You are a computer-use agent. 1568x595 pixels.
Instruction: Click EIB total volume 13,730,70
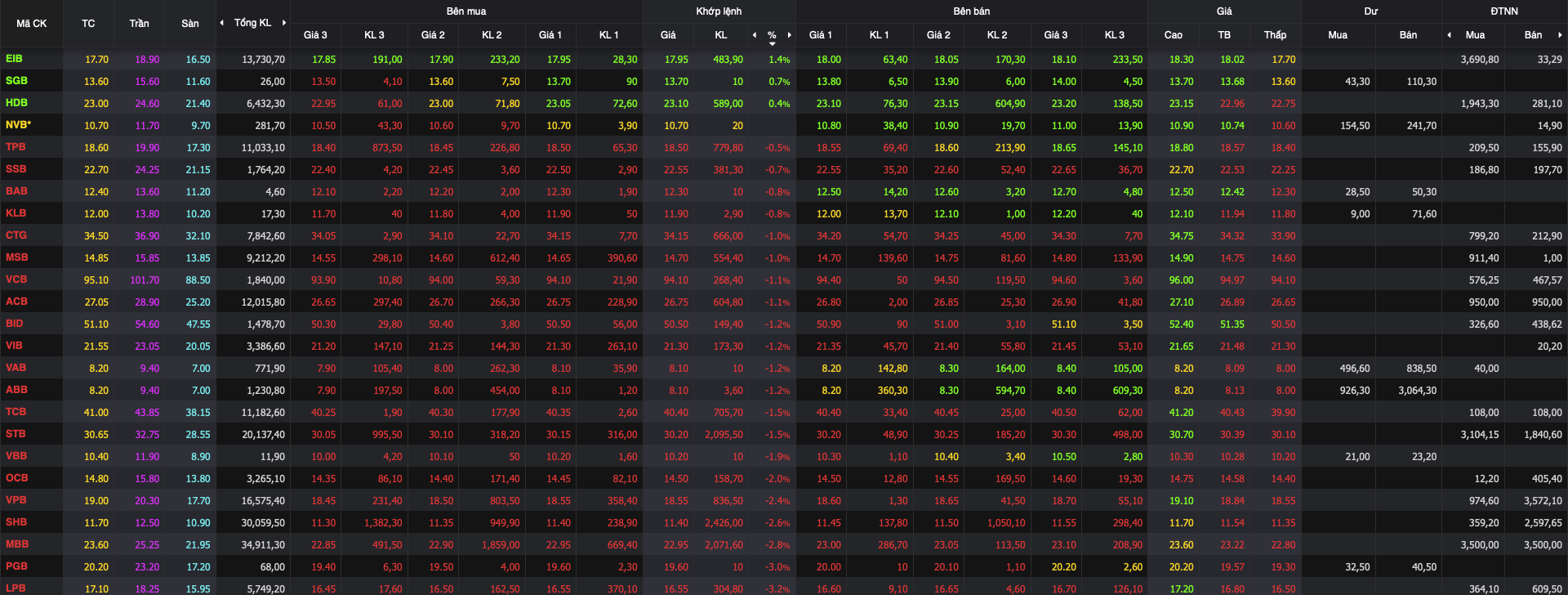[x=264, y=60]
